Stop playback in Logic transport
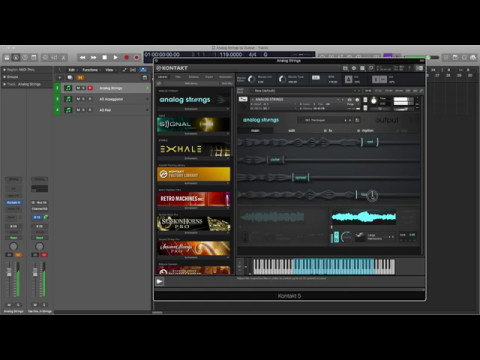This screenshot has height=360, width=480. click(104, 58)
